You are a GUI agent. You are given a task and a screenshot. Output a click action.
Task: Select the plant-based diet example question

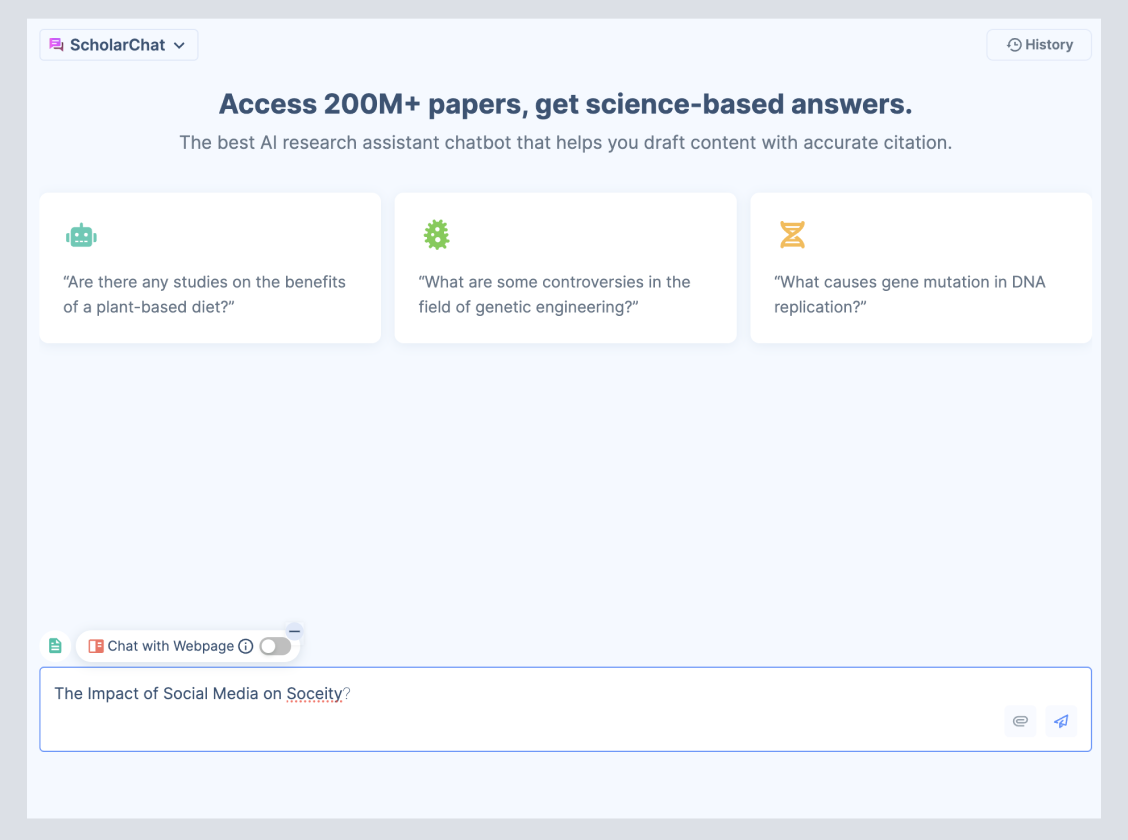pos(210,268)
